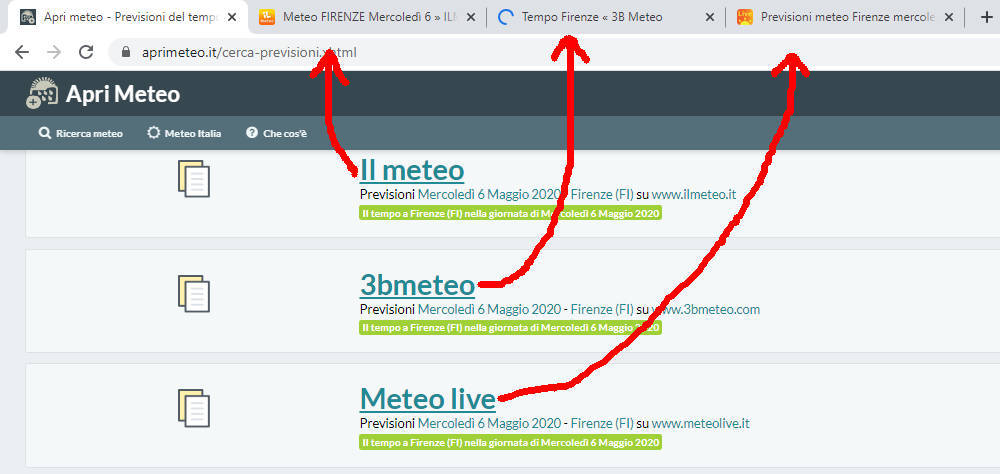Click the browser forward arrow
Screen dimensions: 1000x474
(x=54, y=52)
